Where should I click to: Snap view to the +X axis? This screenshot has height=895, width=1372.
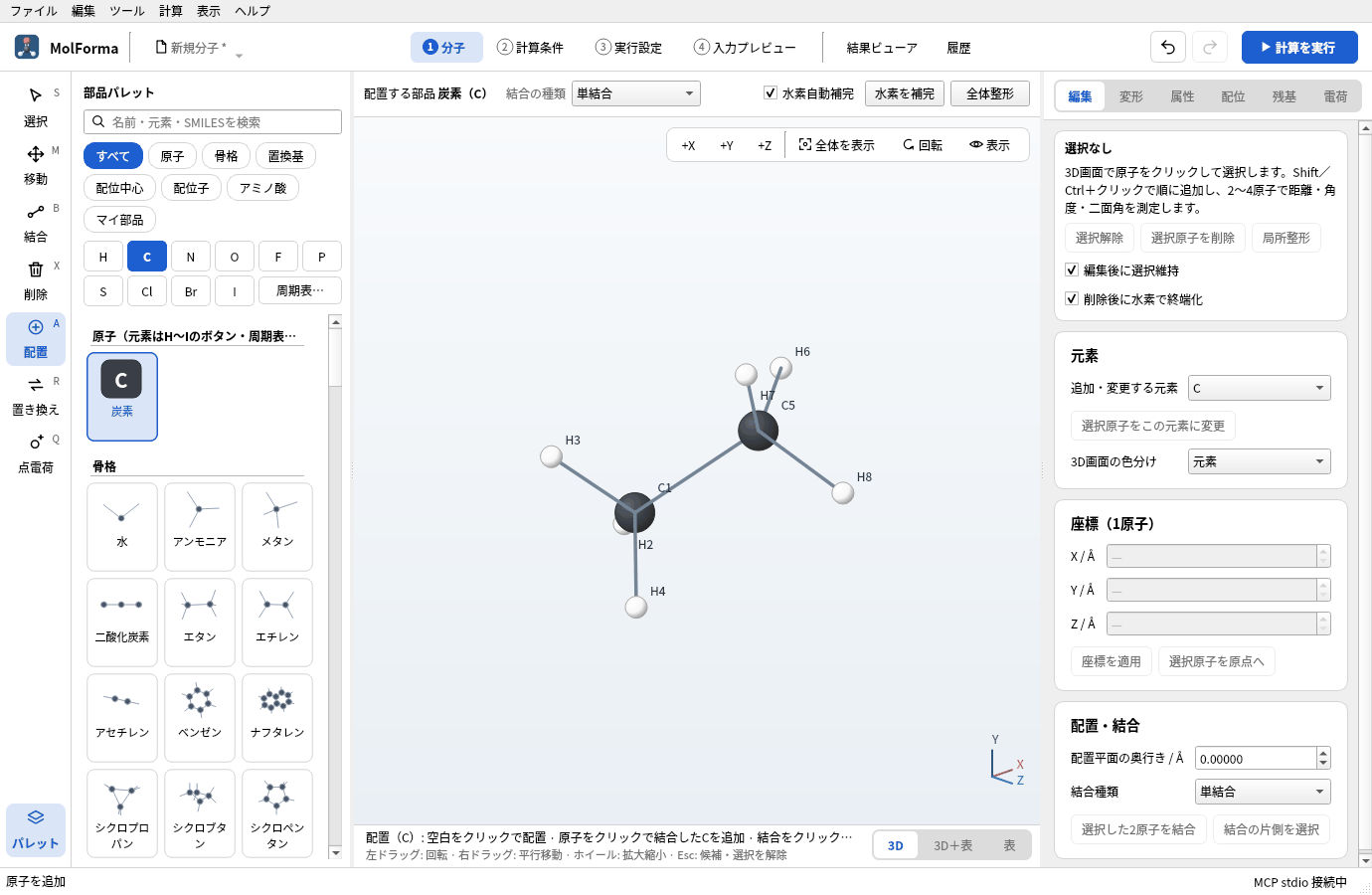pyautogui.click(x=688, y=145)
